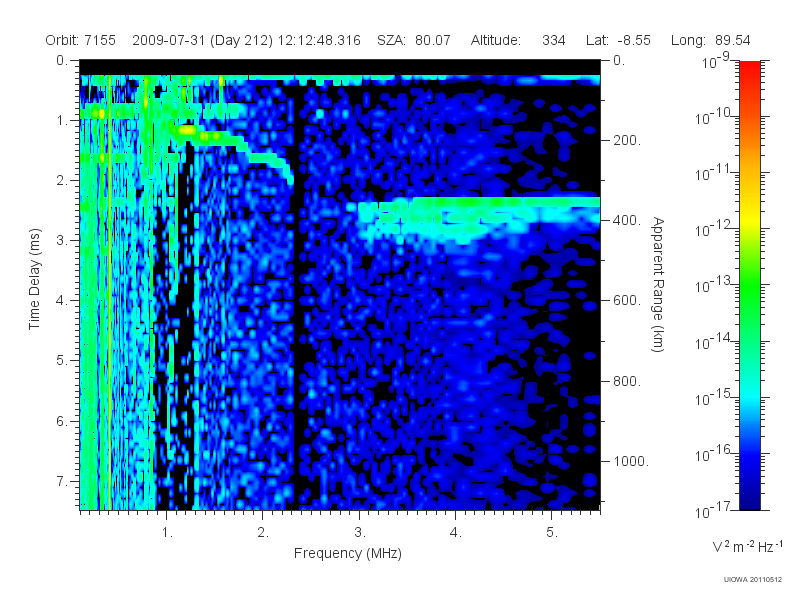
Task: Click the "5." tick on frequency axis
Action: (552, 533)
